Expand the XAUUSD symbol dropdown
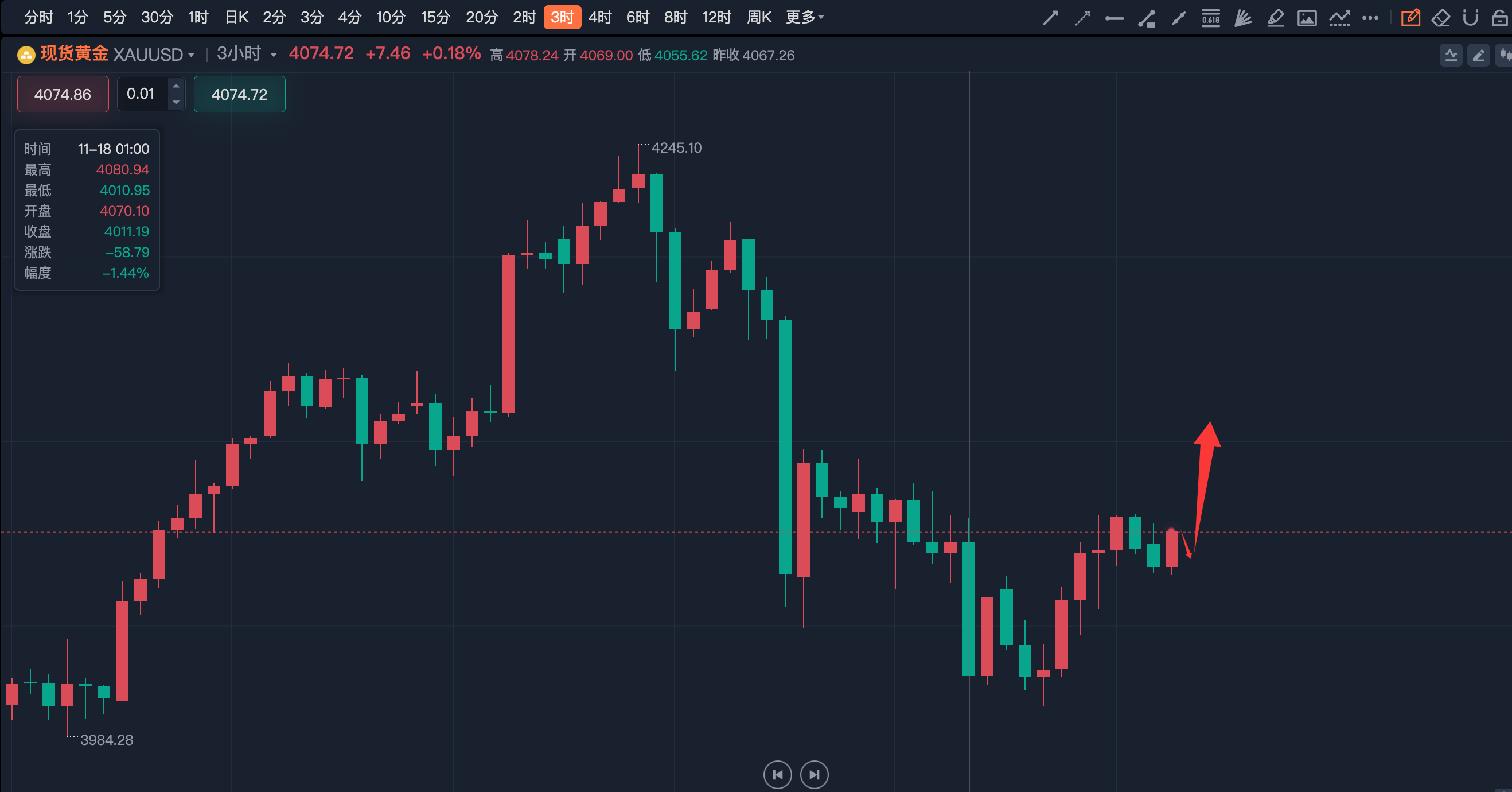 click(191, 55)
